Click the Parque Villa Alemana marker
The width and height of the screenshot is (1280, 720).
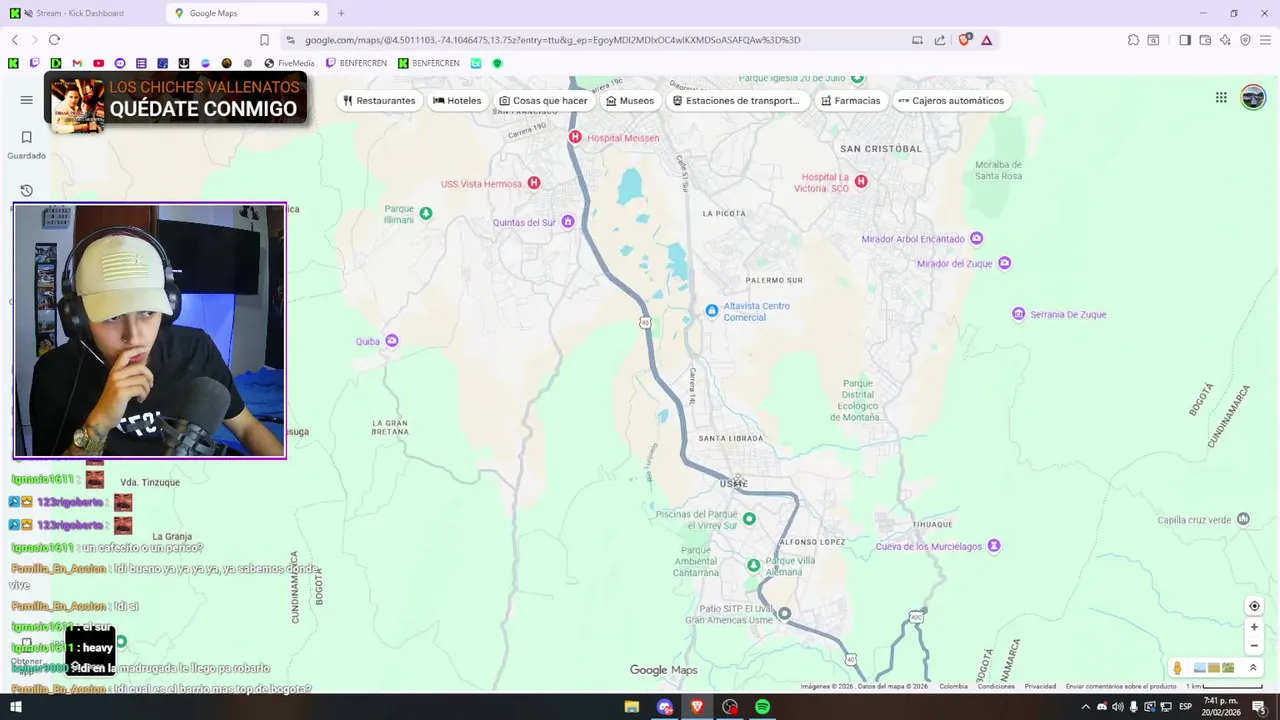754,565
